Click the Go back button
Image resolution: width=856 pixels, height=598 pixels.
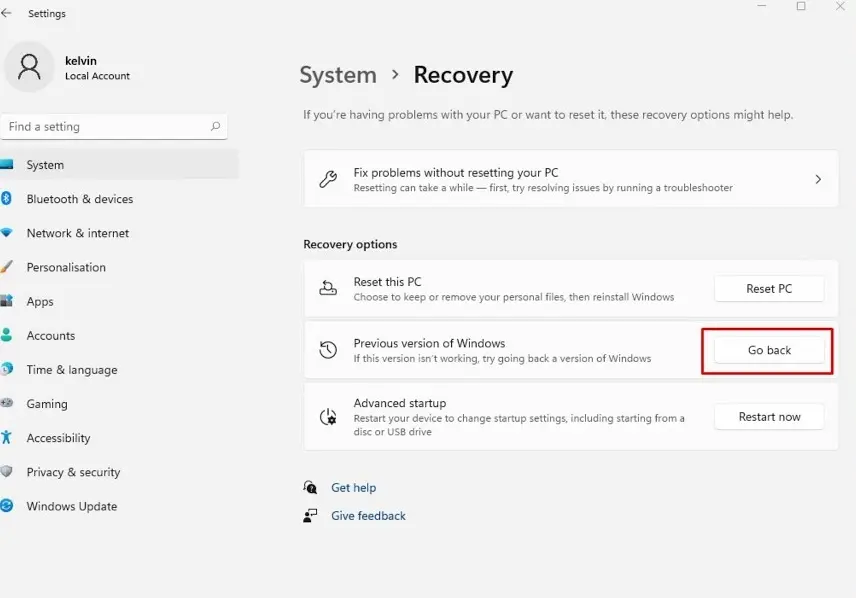click(769, 350)
